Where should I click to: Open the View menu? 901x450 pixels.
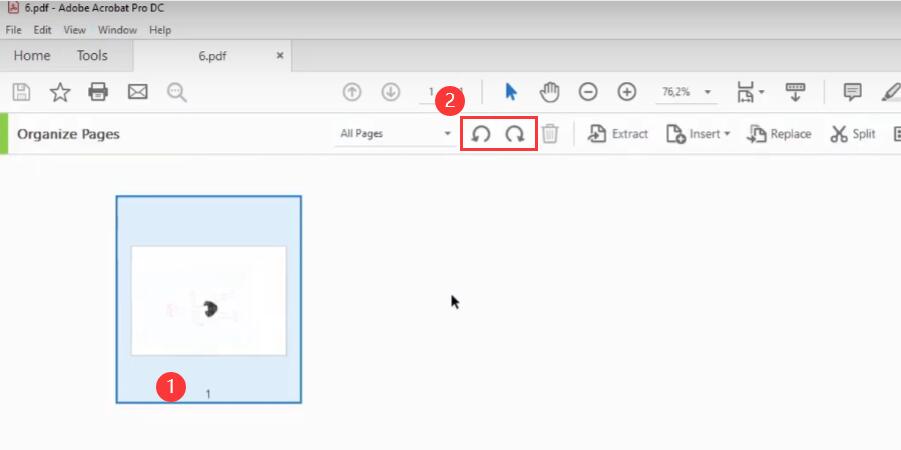coord(74,30)
